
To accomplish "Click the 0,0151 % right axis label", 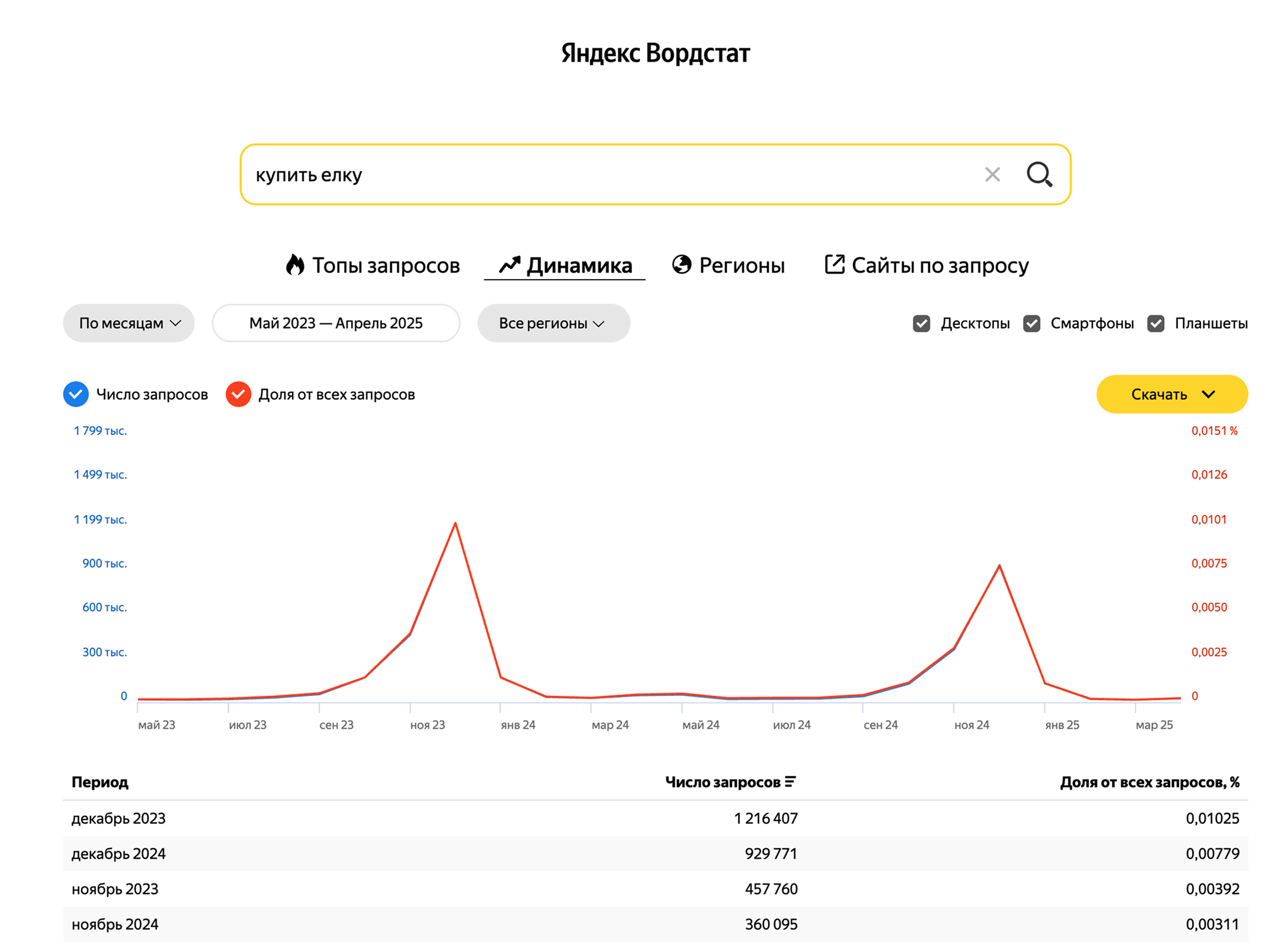I will (x=1214, y=431).
